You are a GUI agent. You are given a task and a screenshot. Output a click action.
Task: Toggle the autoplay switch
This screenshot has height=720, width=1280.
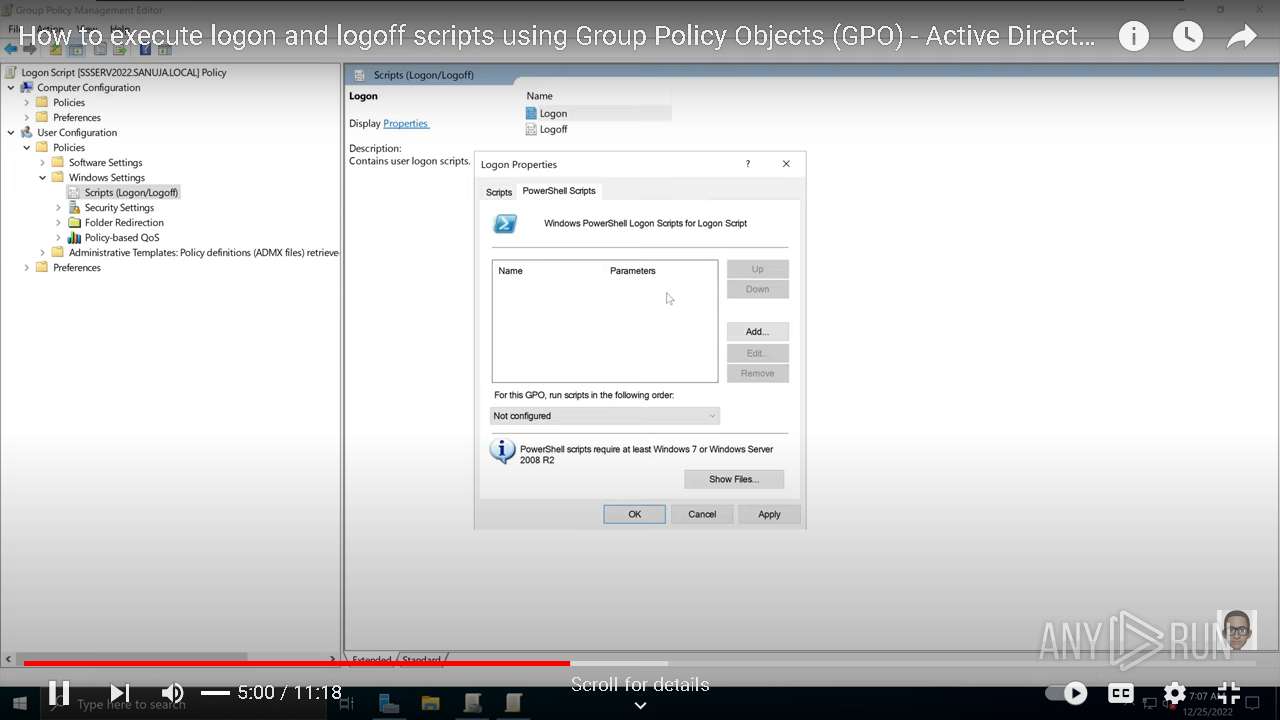(x=1066, y=692)
